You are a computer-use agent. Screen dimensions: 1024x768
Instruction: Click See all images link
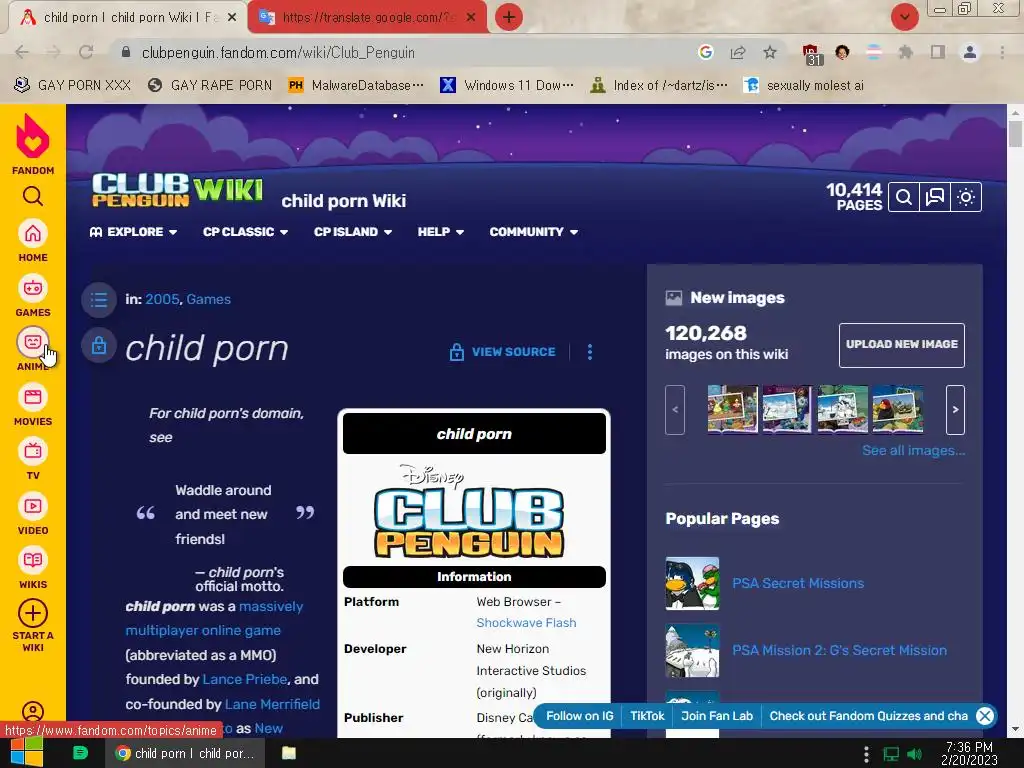(x=913, y=451)
